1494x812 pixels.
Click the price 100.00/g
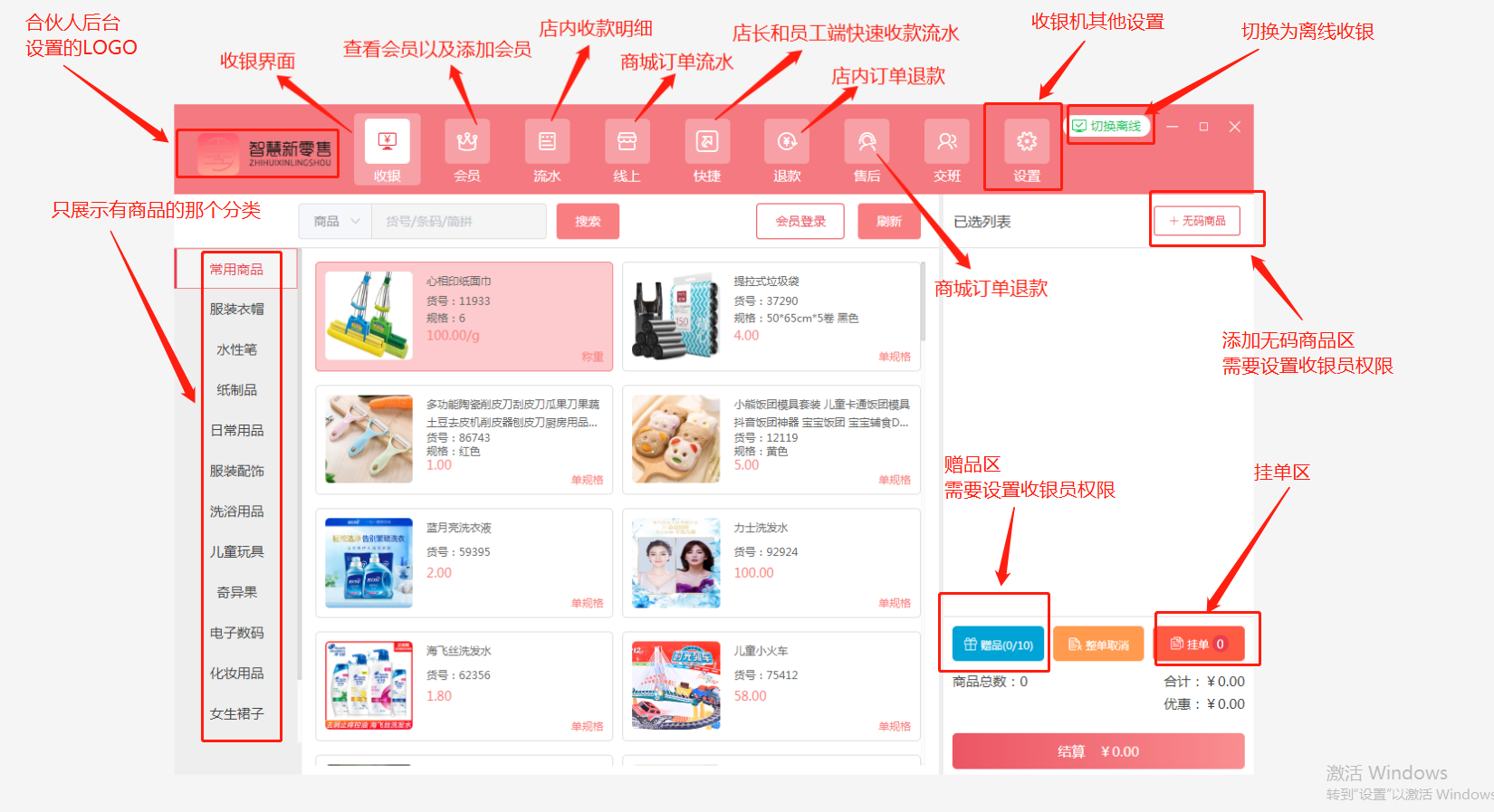[x=453, y=336]
